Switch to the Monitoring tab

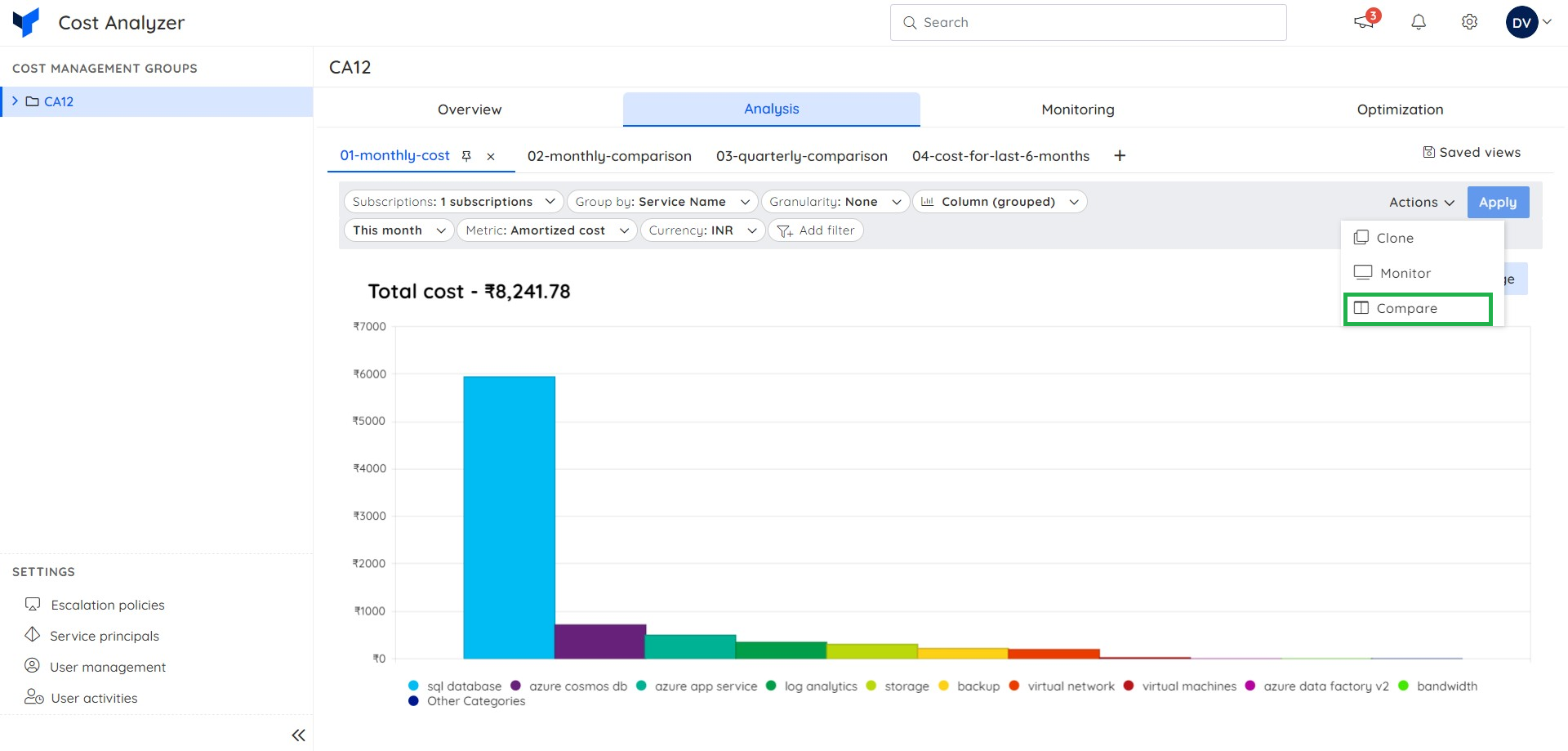(1077, 110)
